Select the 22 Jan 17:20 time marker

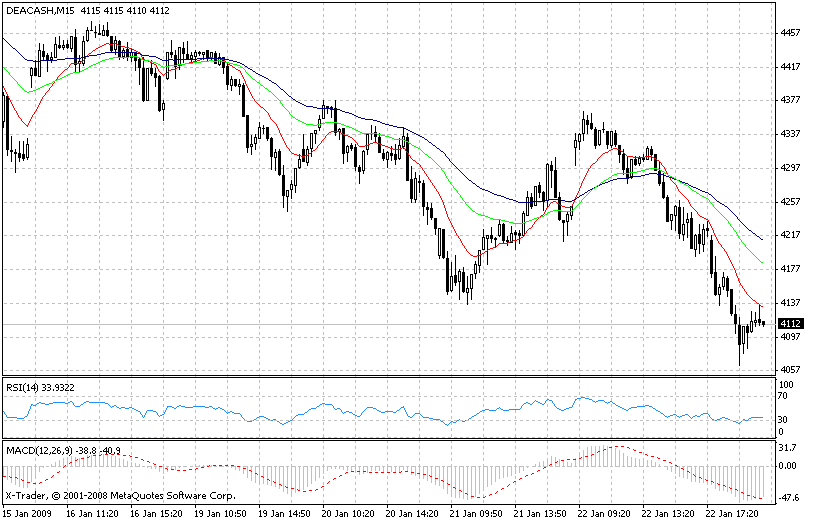click(x=736, y=512)
